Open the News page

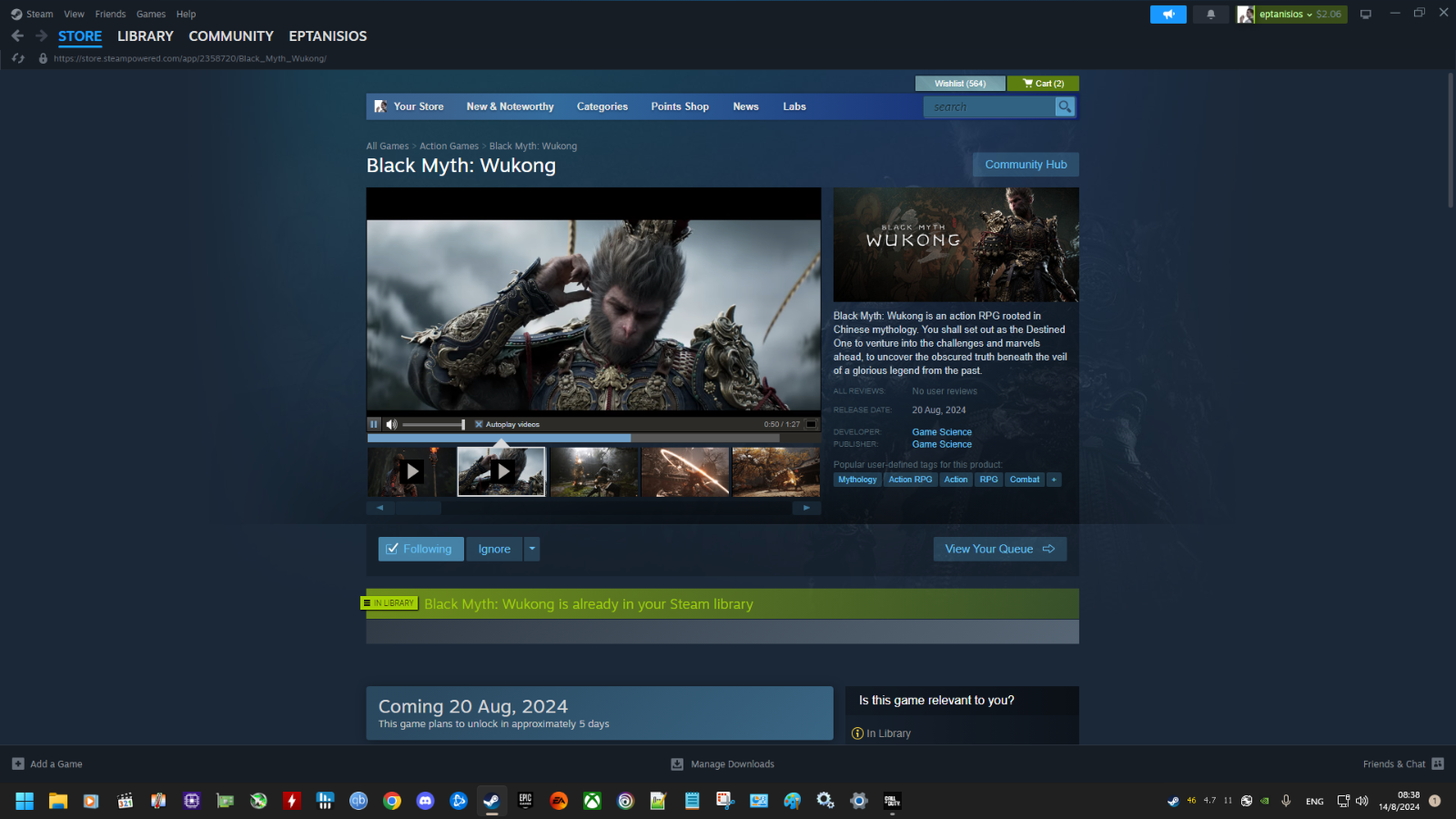point(745,106)
